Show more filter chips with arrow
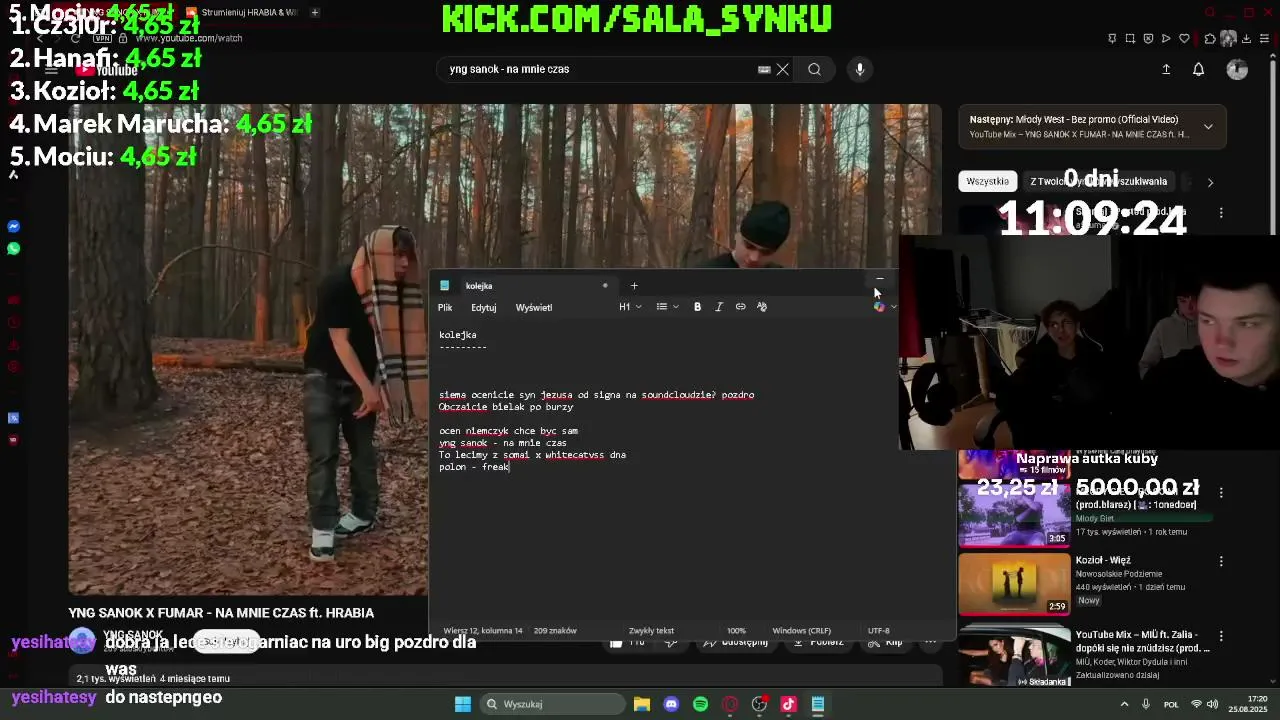The image size is (1280, 720). (x=1210, y=182)
